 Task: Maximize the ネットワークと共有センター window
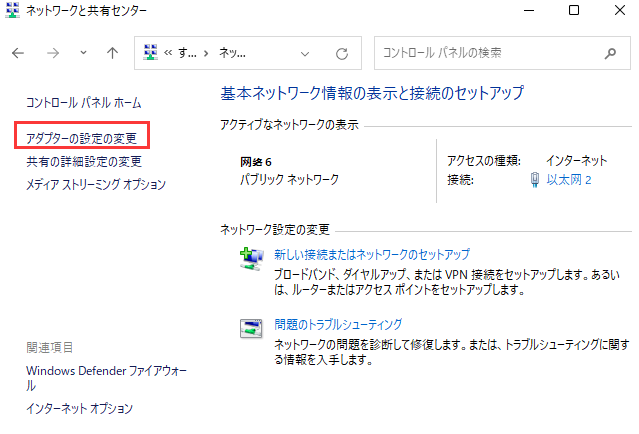(x=574, y=10)
